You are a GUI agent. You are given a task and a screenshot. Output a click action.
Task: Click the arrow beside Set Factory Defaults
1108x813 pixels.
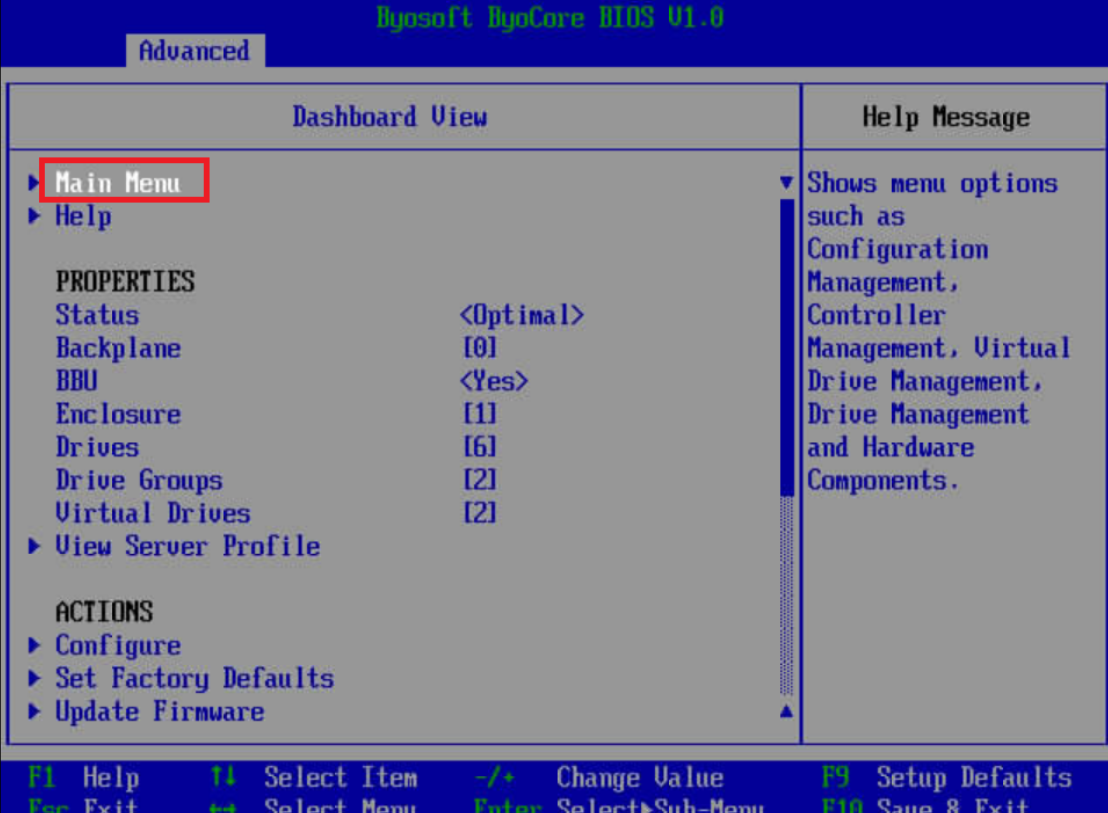35,678
